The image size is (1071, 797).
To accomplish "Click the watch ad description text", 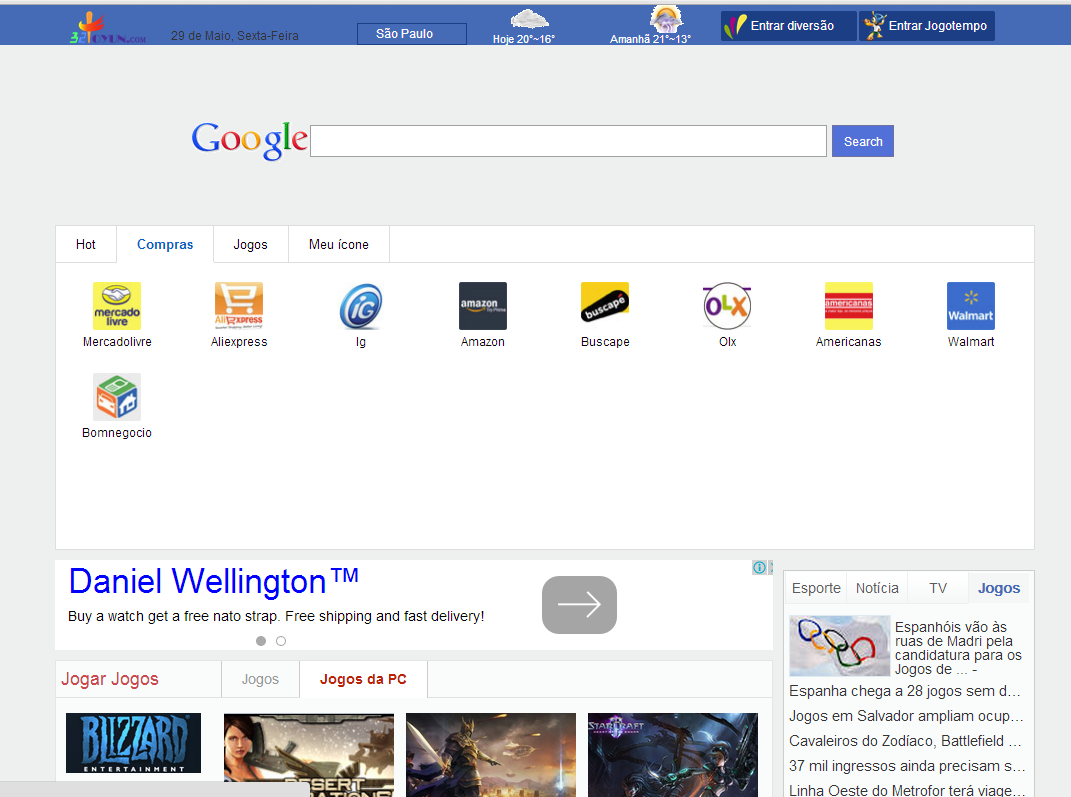I will click(x=276, y=616).
